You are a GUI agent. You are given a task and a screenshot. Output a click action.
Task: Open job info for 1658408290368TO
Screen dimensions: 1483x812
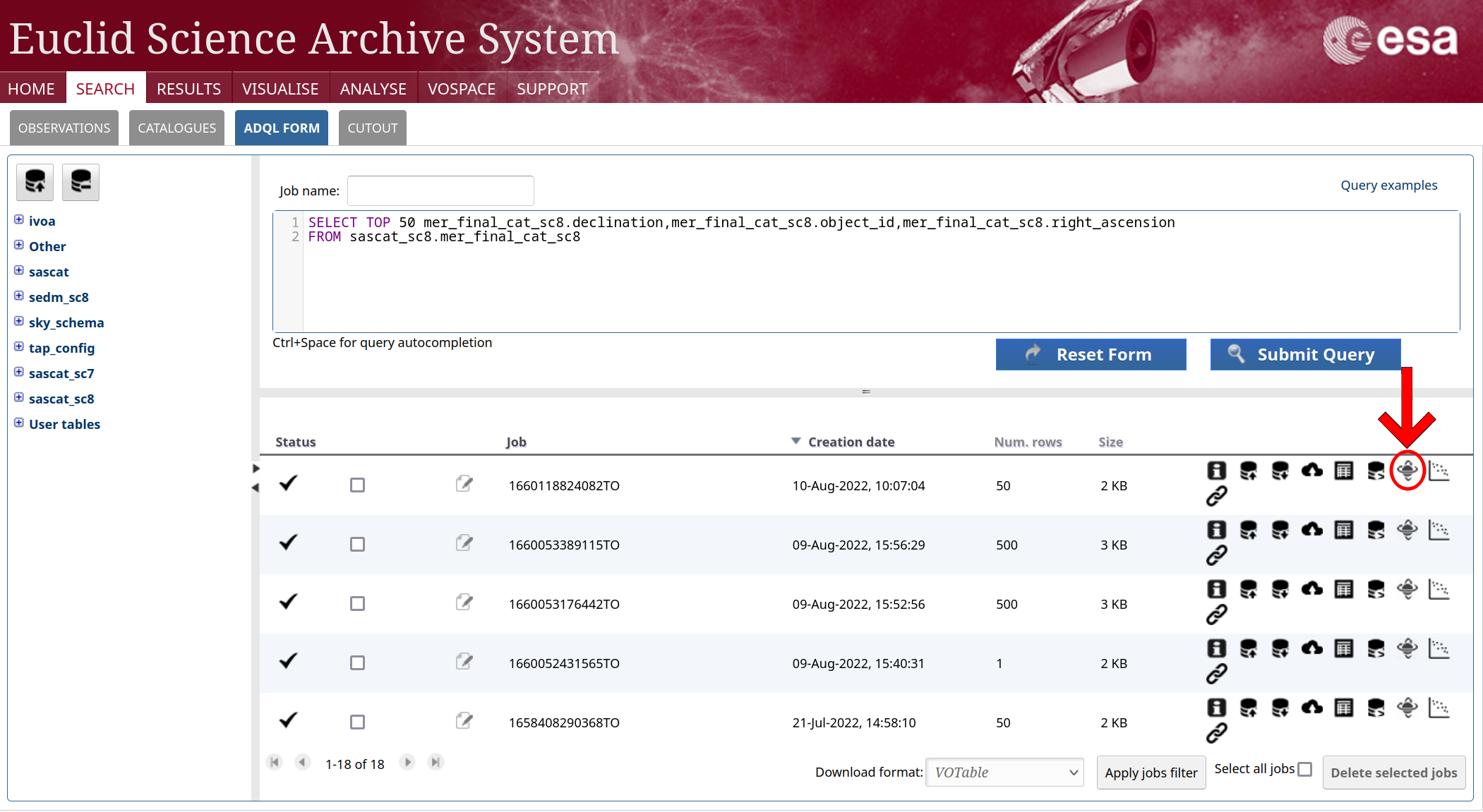(1216, 708)
